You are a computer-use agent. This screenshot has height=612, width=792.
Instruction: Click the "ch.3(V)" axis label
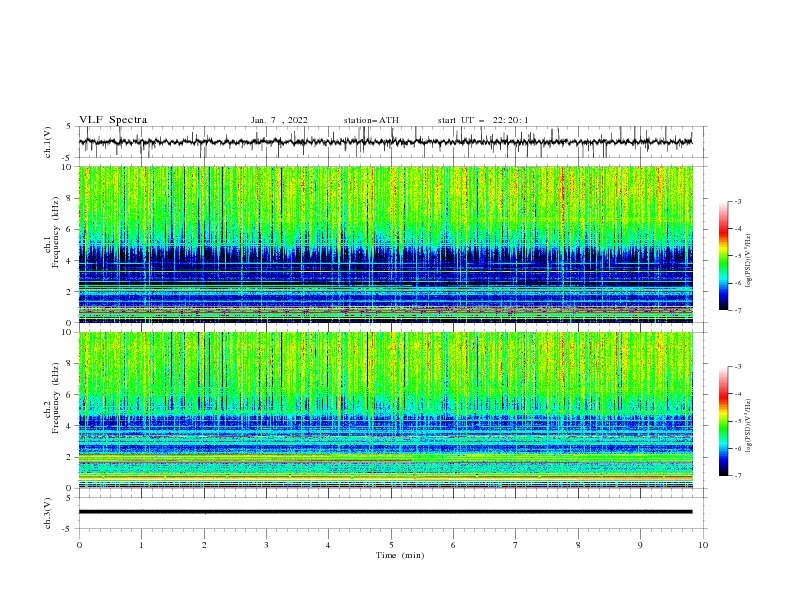(48, 513)
